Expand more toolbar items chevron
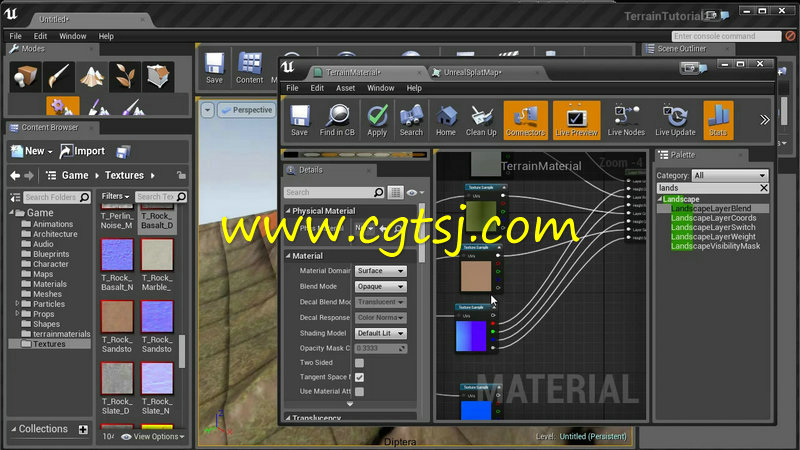Image resolution: width=800 pixels, height=450 pixels. coord(764,120)
